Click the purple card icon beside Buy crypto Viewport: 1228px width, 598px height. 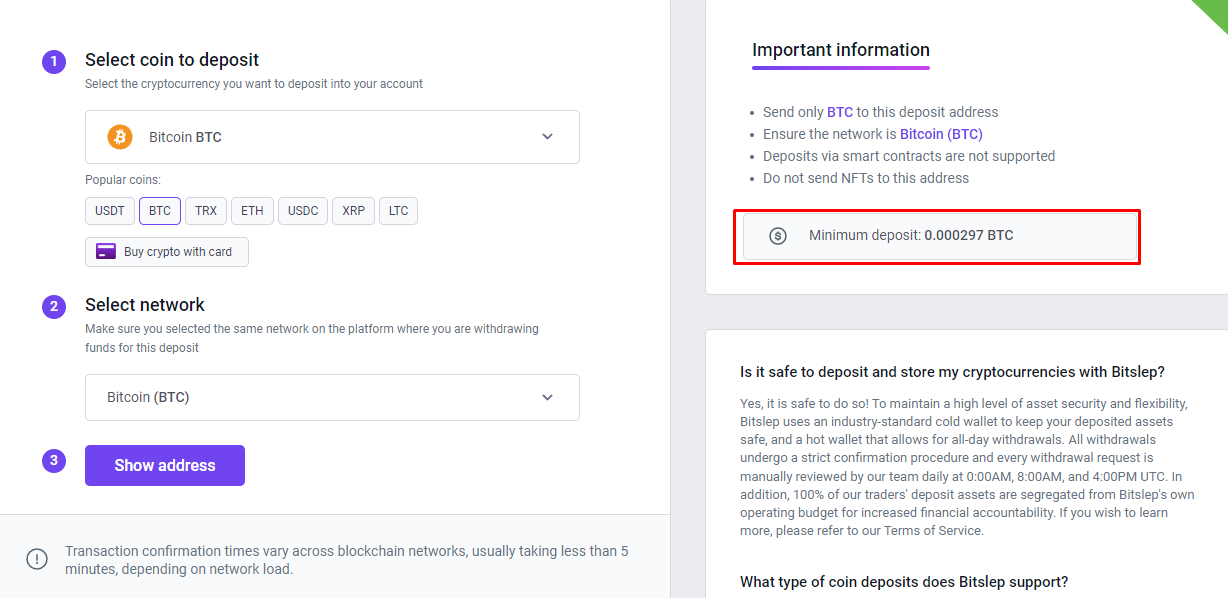click(106, 252)
